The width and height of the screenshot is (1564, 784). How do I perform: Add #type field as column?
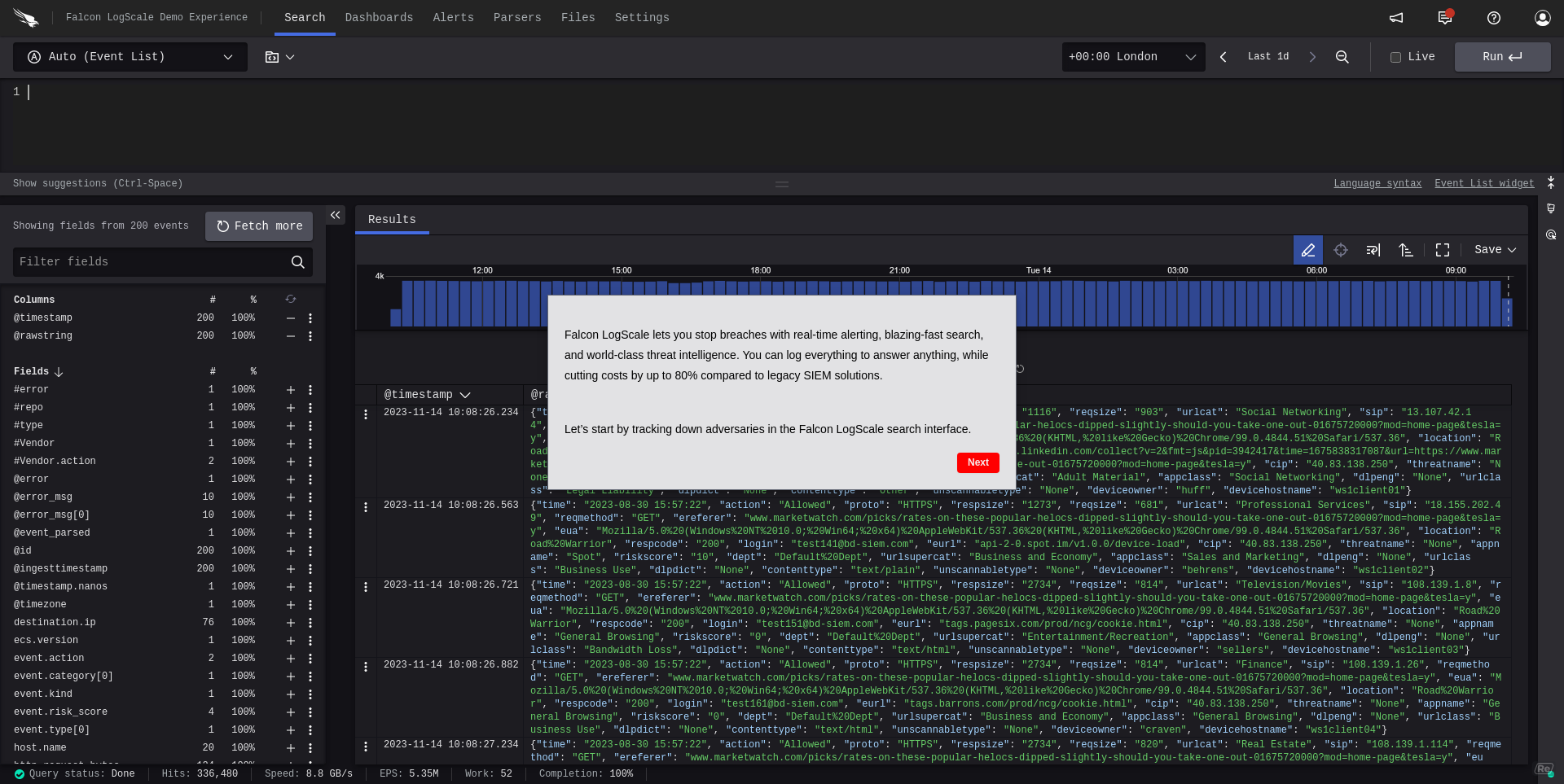click(x=291, y=426)
